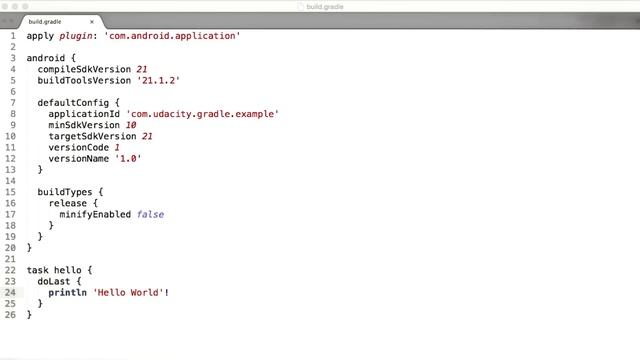Click release block on line 16
The width and height of the screenshot is (640, 360).
[68, 203]
